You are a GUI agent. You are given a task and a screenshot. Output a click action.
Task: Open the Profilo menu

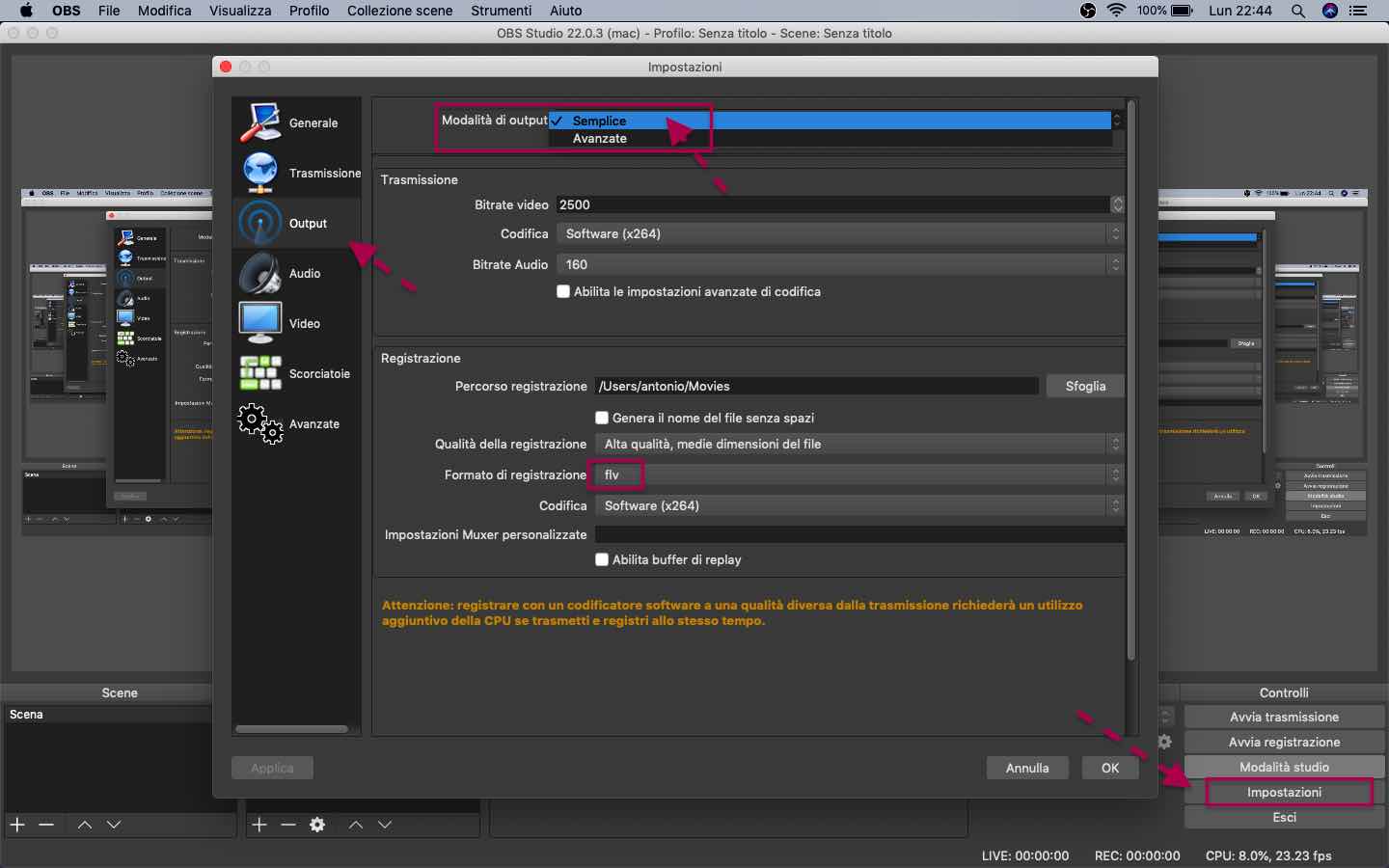coord(309,11)
